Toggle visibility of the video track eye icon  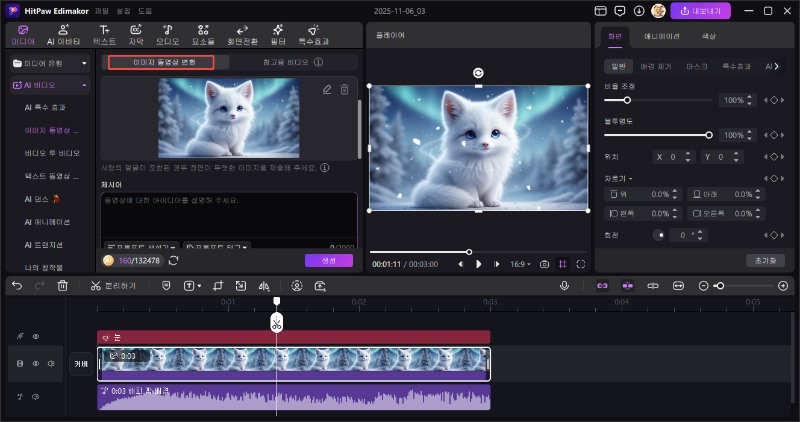click(x=36, y=363)
